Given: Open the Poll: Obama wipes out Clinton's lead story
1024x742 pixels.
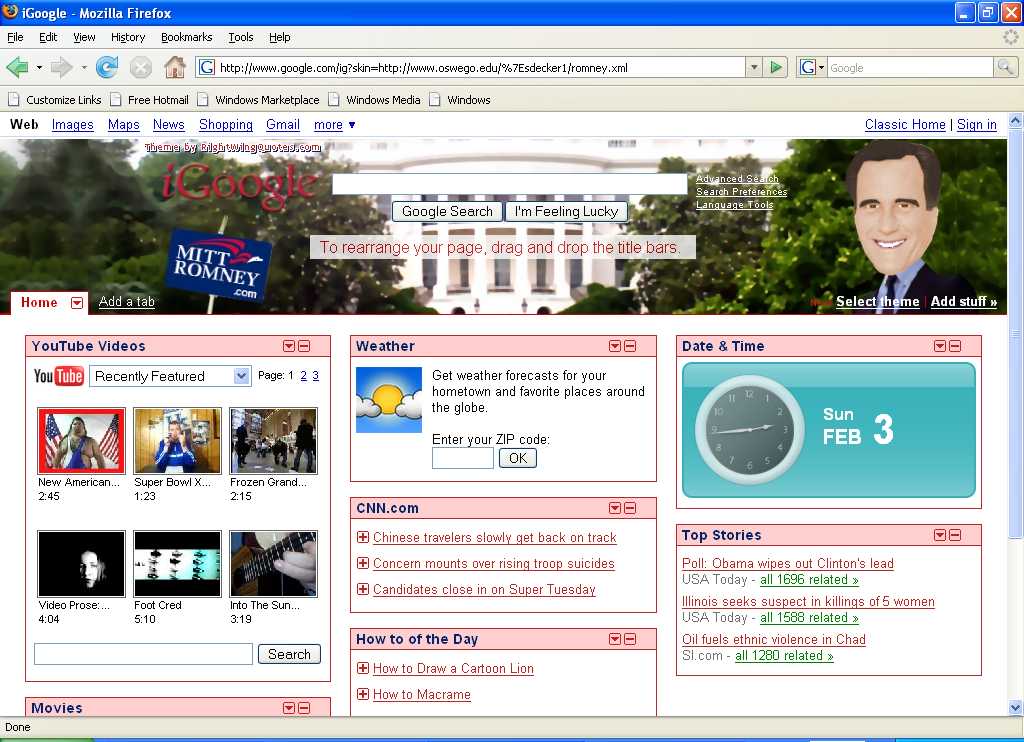Looking at the screenshot, I should point(788,563).
